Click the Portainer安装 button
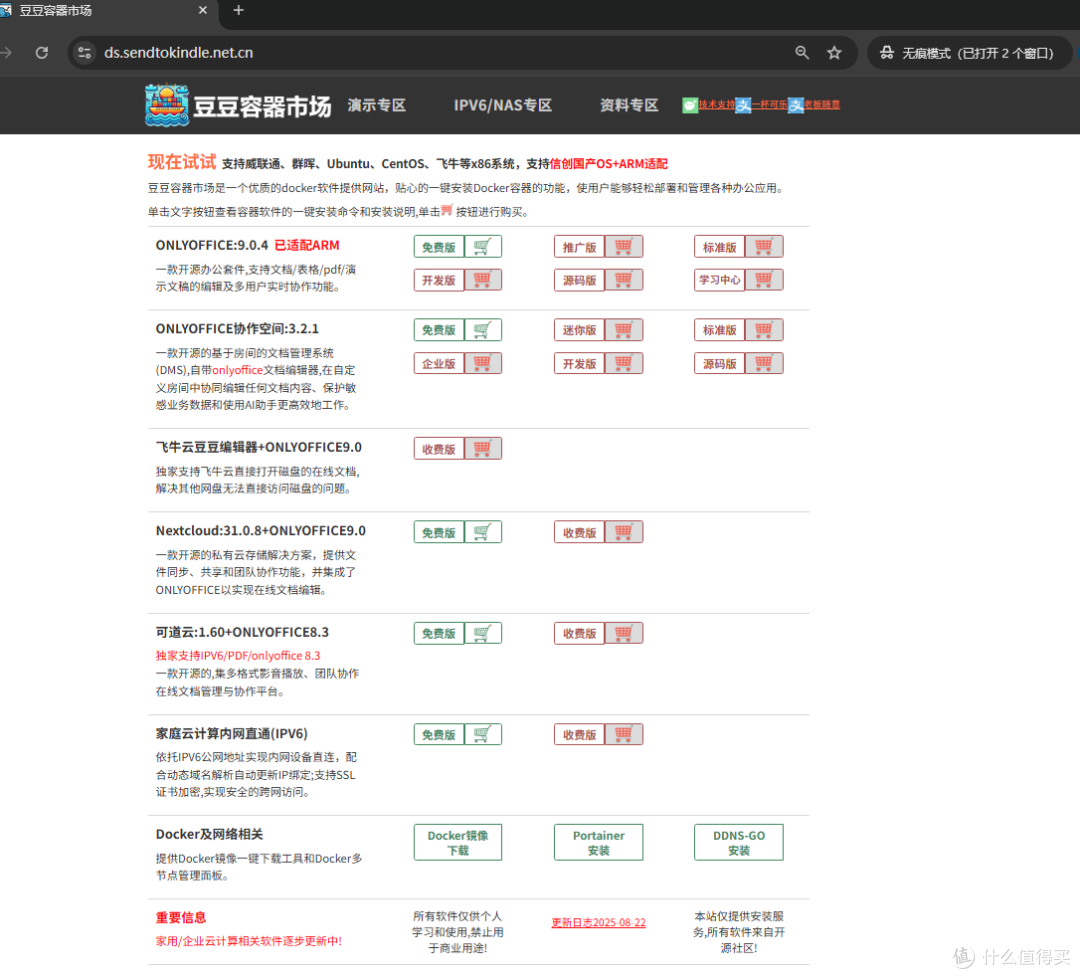This screenshot has height=979, width=1080. 599,843
